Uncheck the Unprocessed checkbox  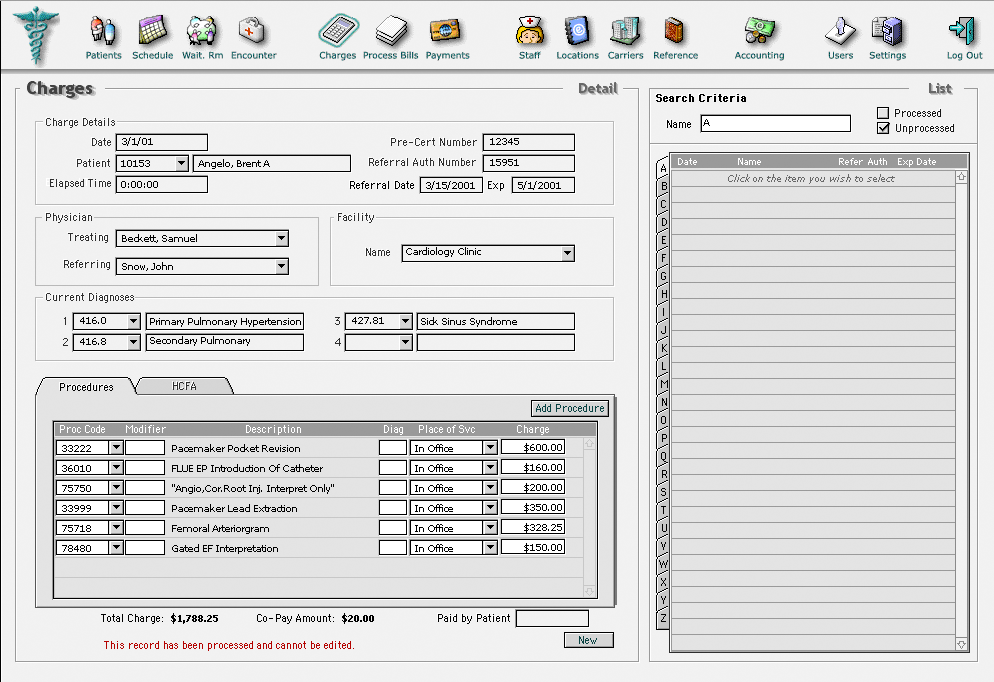pyautogui.click(x=883, y=128)
